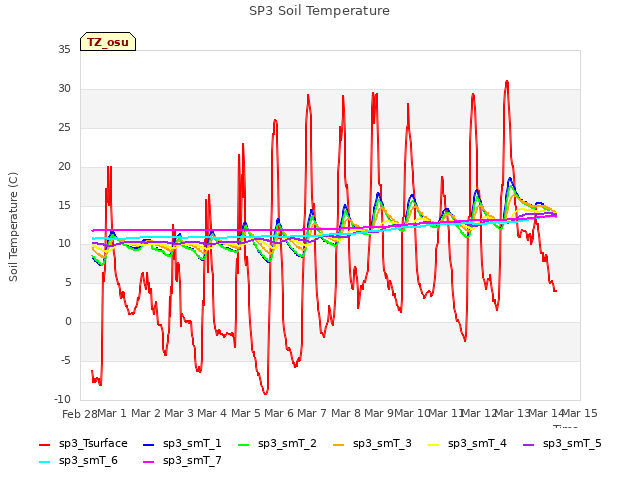Toggle sp3_smT_7 legend entry
640x480 pixels.
pos(182,460)
